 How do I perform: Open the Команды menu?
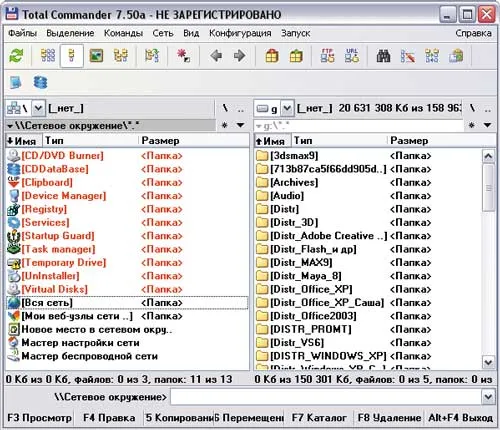pos(123,33)
